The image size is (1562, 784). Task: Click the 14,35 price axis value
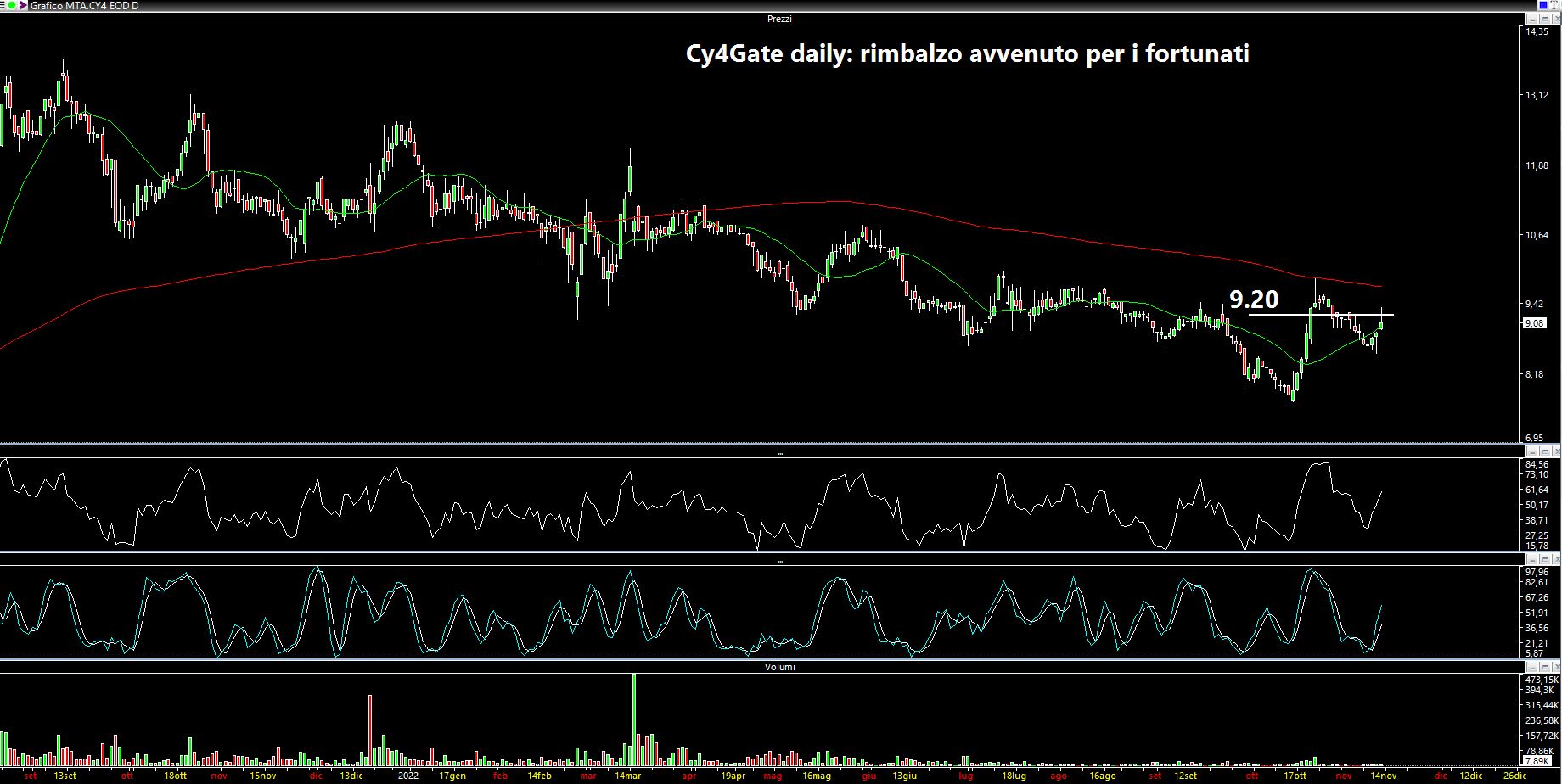[x=1537, y=31]
